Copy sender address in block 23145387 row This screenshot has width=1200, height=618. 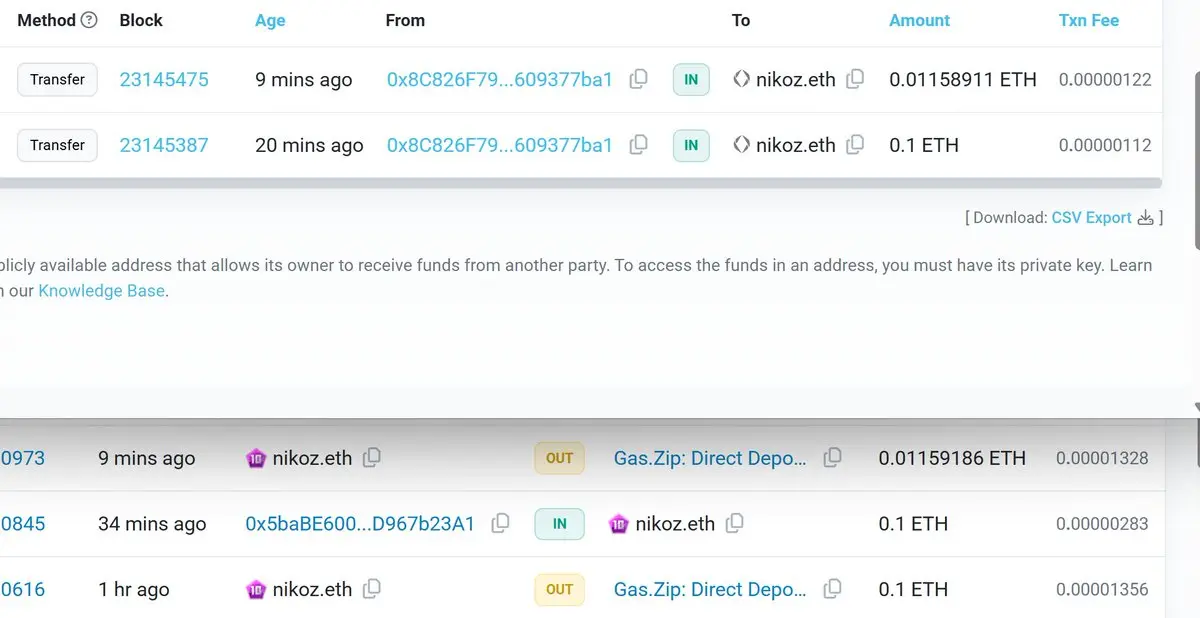[638, 145]
